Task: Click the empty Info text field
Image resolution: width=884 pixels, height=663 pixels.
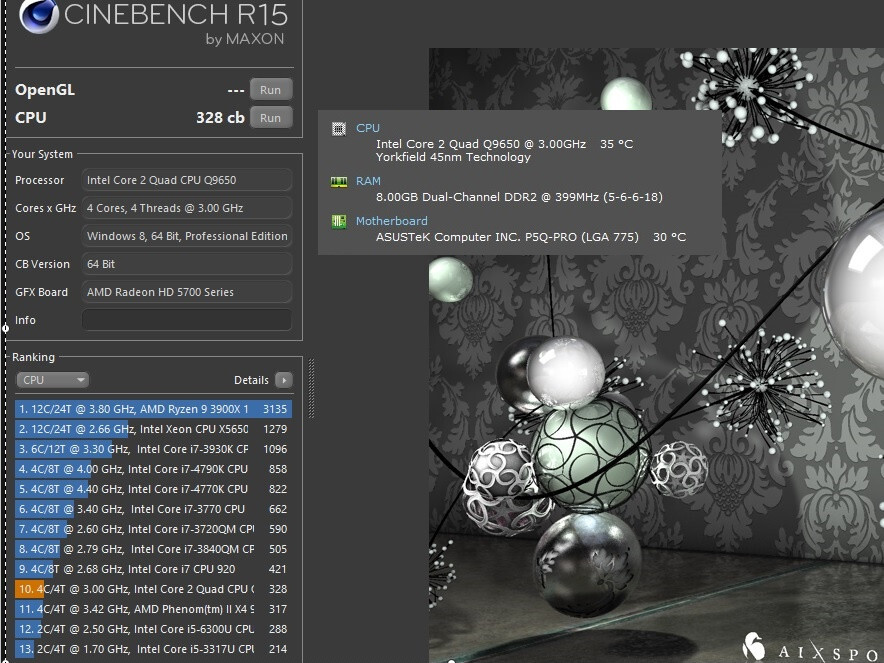Action: (187, 320)
